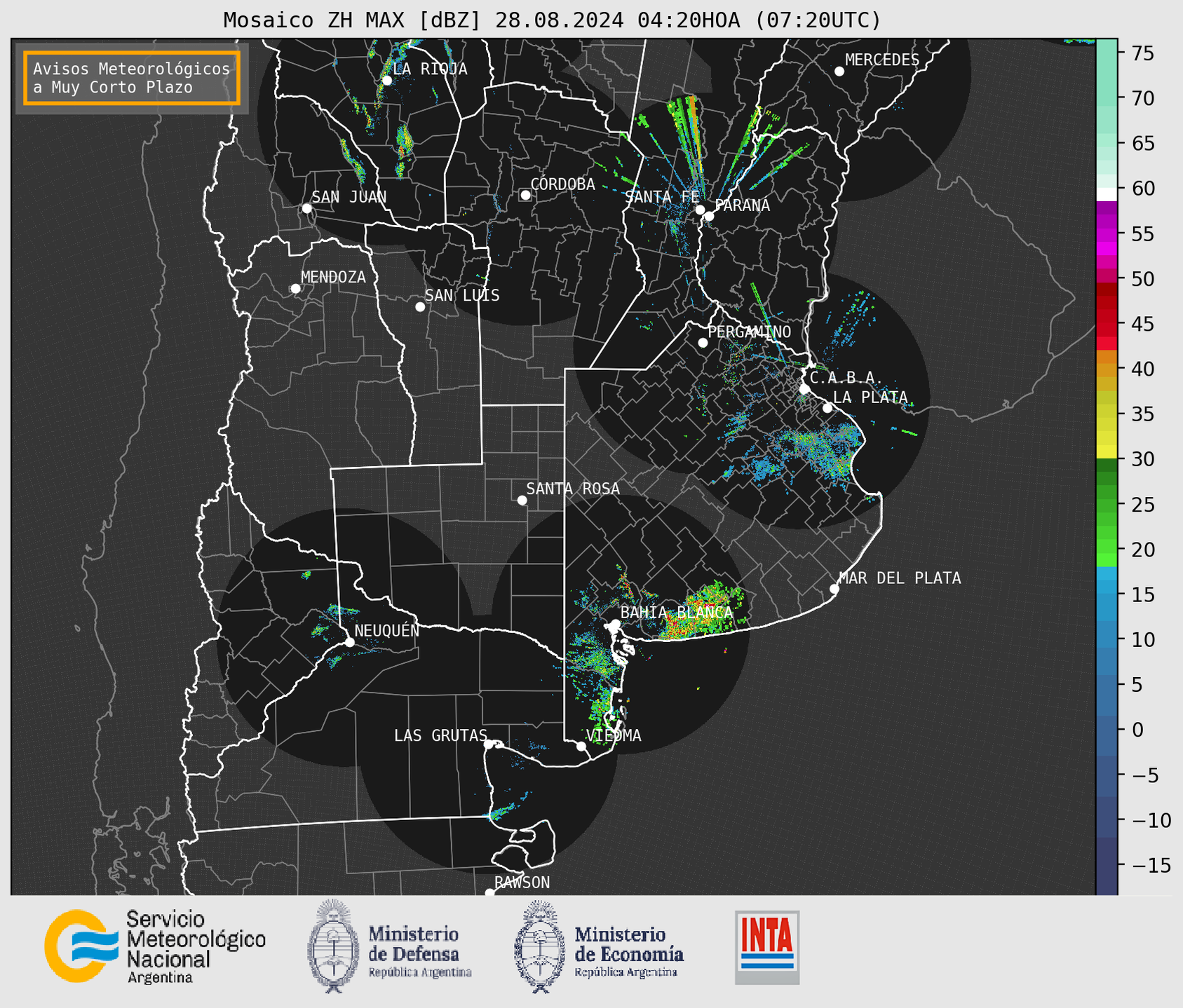This screenshot has height=1008, width=1183.
Task: Click the MAR DEL PLATA label text
Action: tap(900, 578)
